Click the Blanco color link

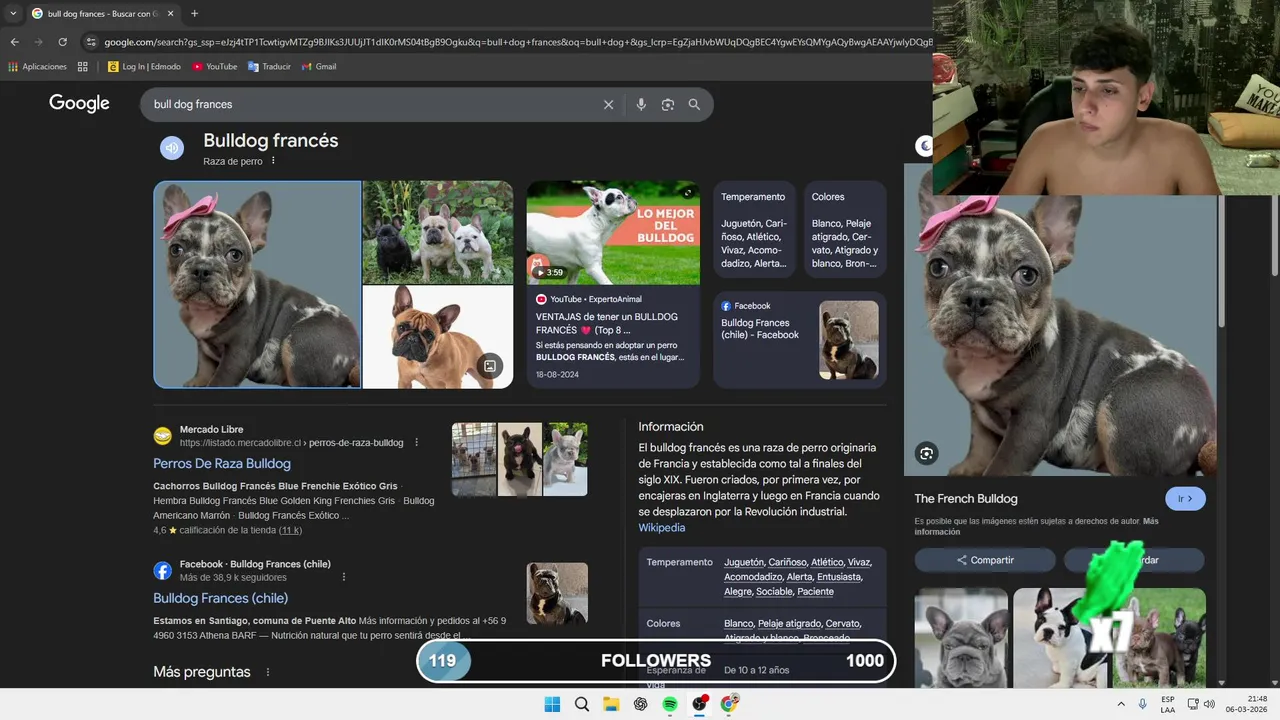739,624
